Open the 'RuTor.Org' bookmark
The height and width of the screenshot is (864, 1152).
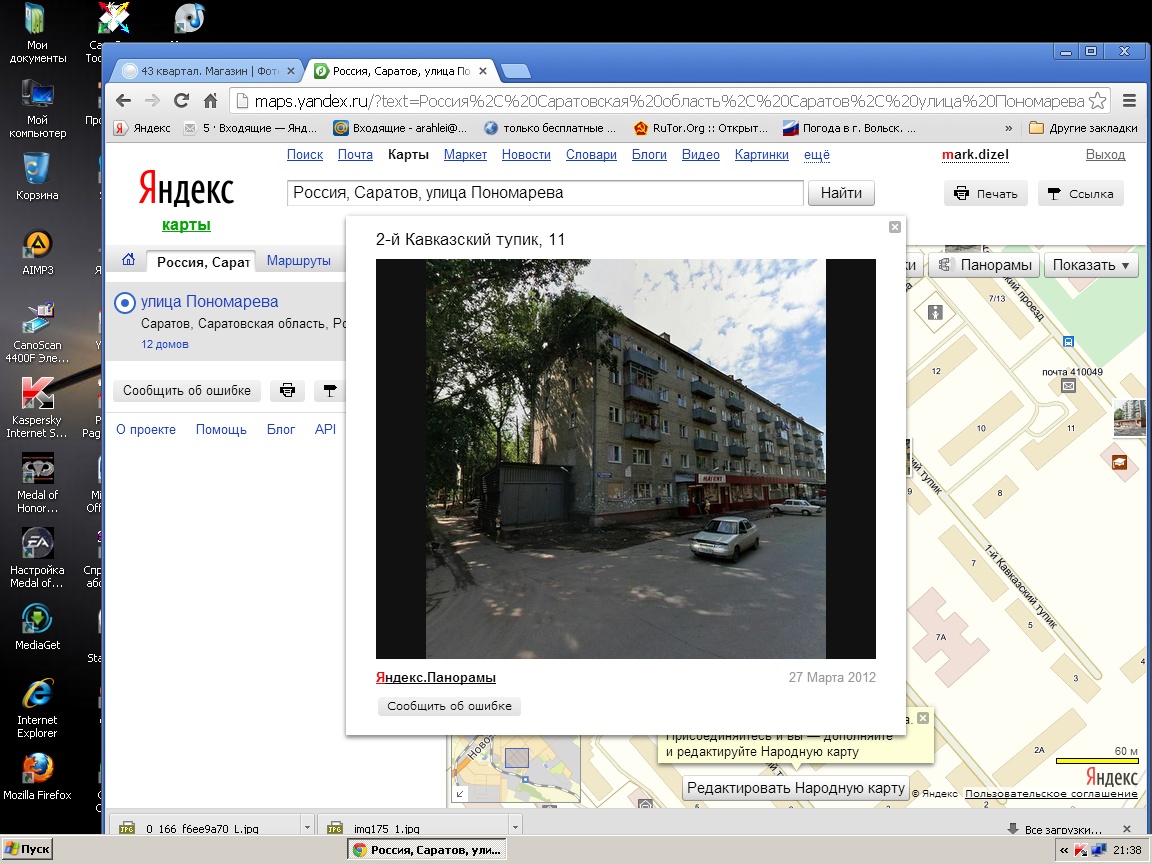pyautogui.click(x=700, y=128)
